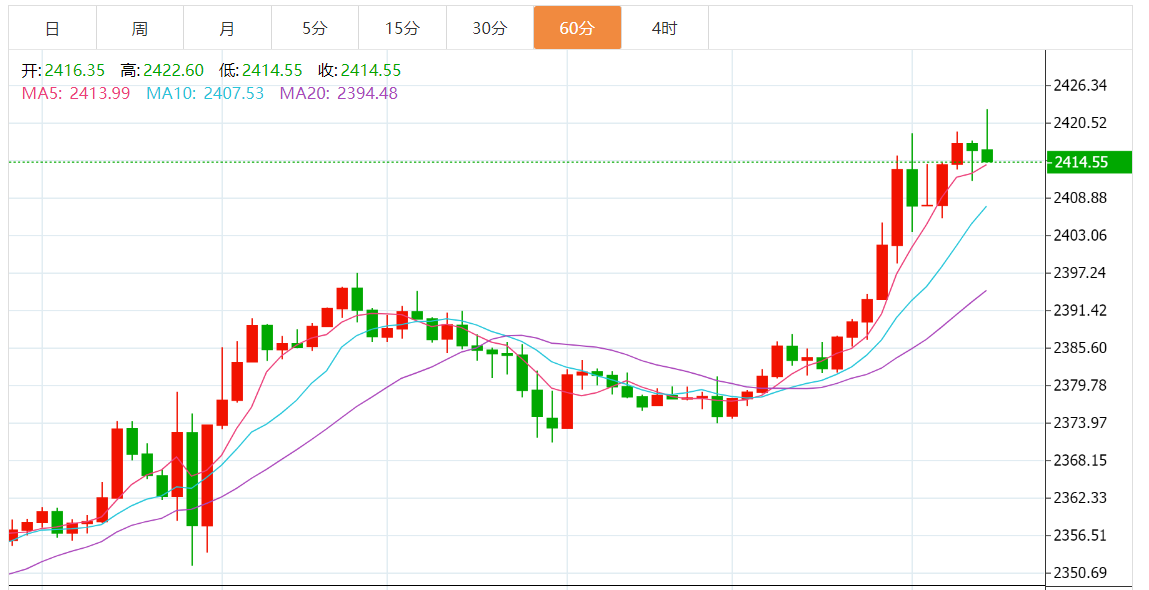The image size is (1149, 590).
Task: Click the 开:2416.35 open price text
Action: coord(63,70)
